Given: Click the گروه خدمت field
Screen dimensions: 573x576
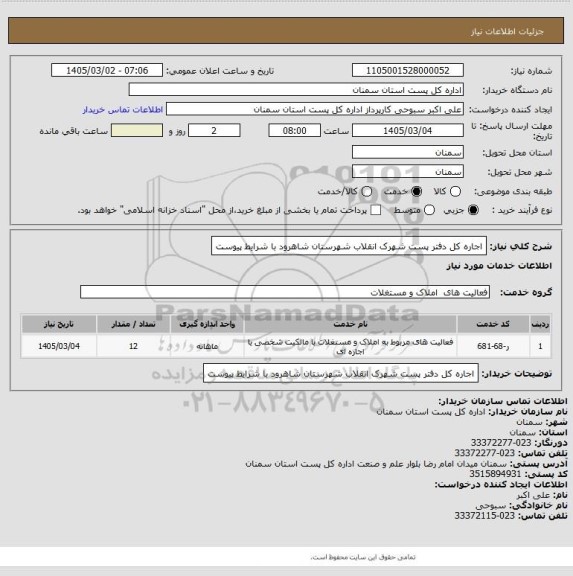Looking at the screenshot, I should coord(285,292).
